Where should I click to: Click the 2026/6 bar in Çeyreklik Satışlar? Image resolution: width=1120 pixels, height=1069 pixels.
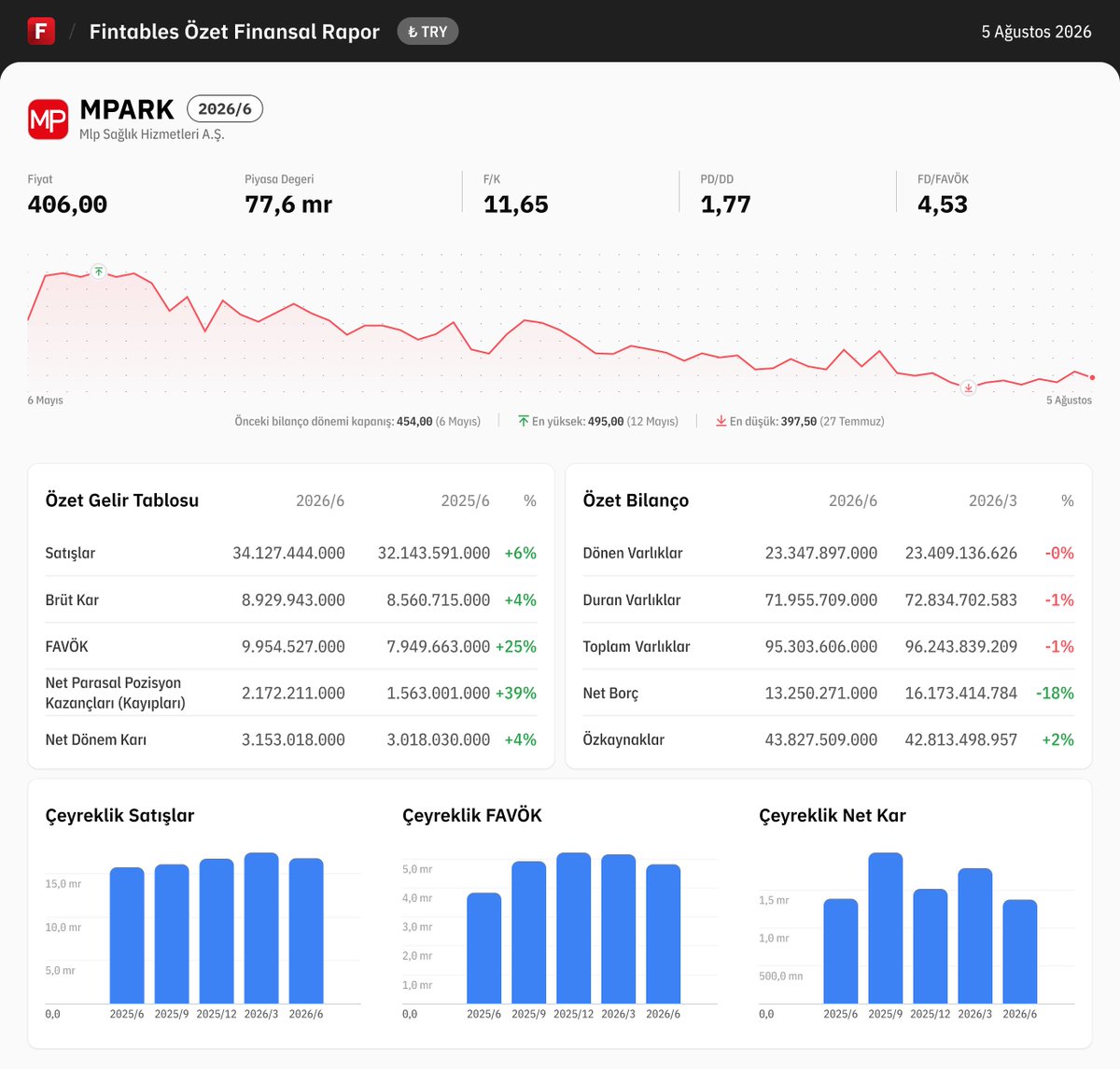coord(306,931)
